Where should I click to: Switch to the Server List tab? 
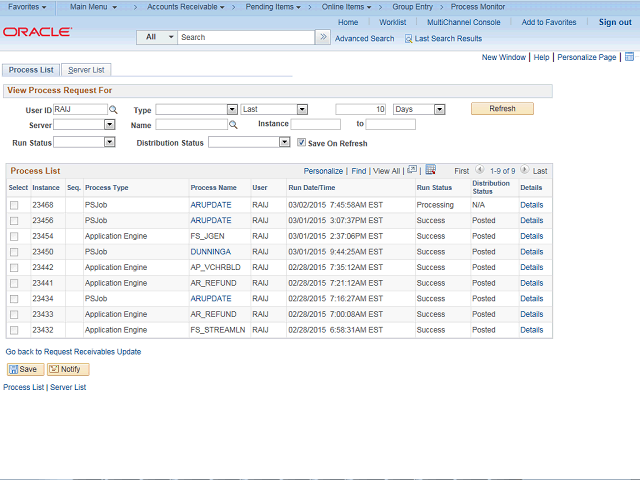[87, 70]
